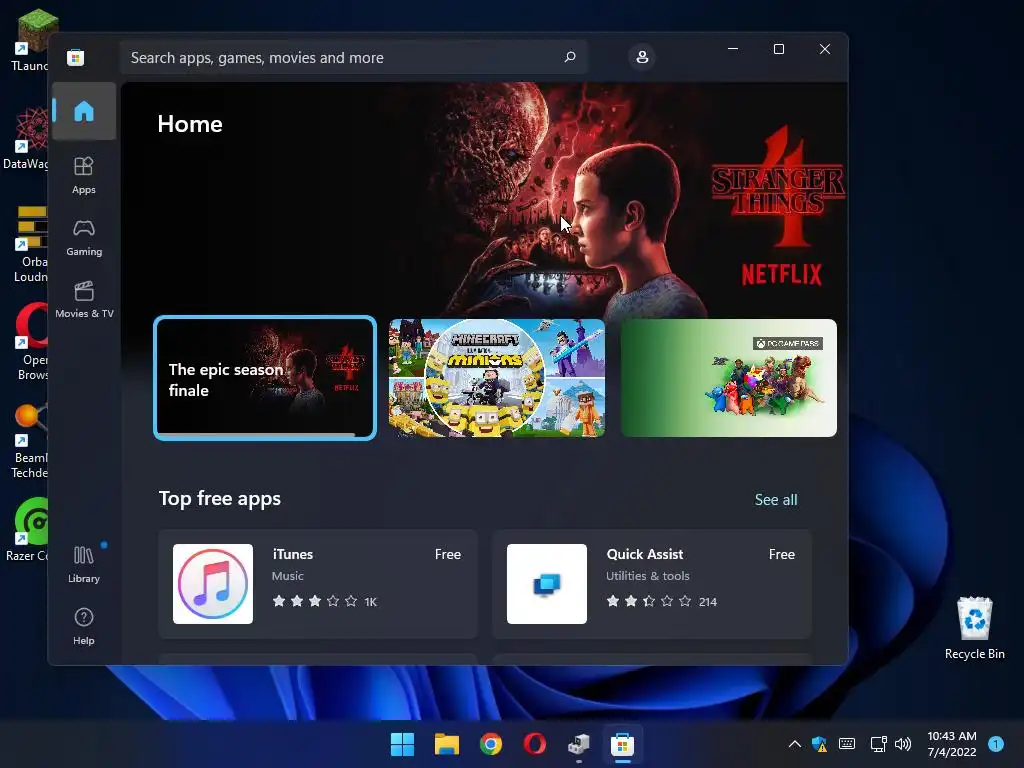The height and width of the screenshot is (768, 1024).
Task: Open the clock showing 10:43 AM
Action: 952,744
